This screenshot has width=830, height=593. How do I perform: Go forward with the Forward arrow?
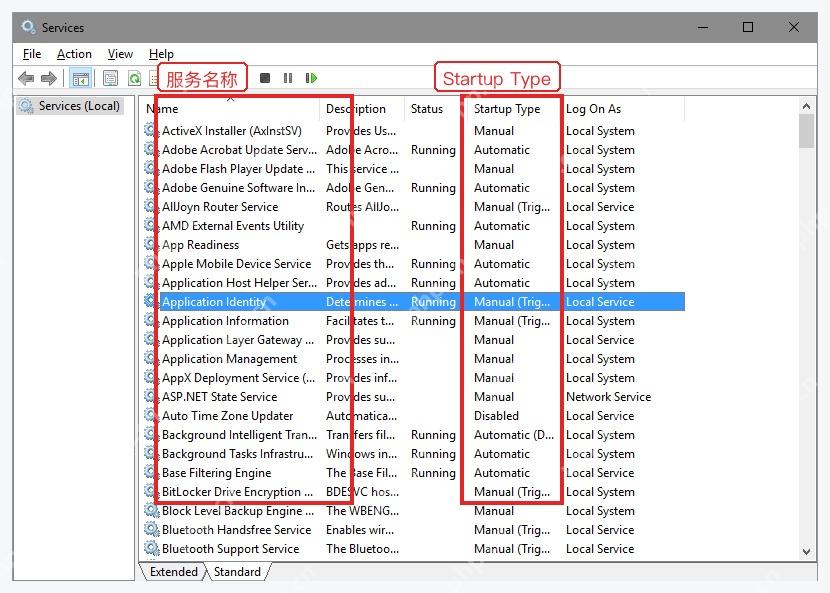coord(49,79)
